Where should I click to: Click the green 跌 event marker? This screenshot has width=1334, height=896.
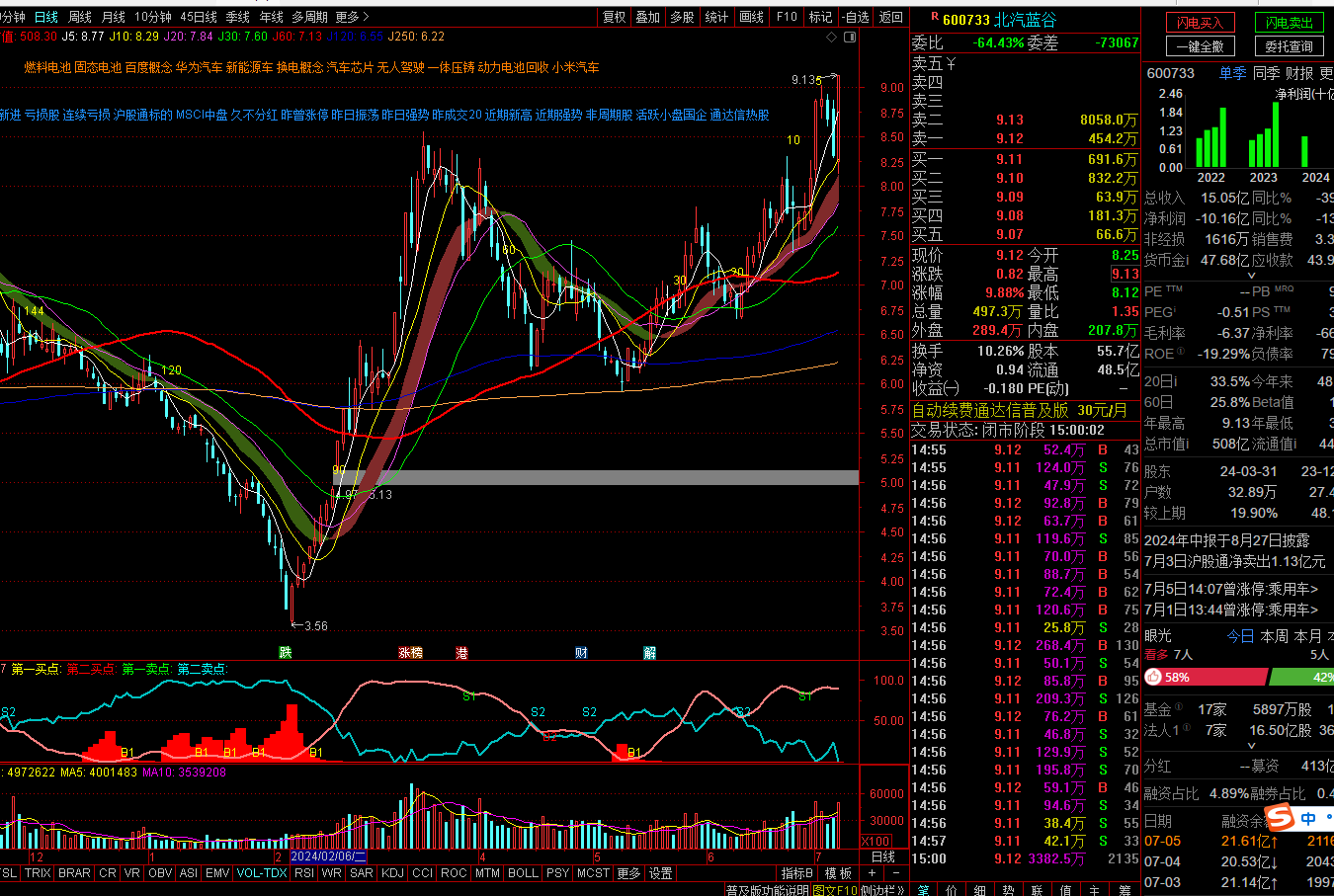coord(286,652)
